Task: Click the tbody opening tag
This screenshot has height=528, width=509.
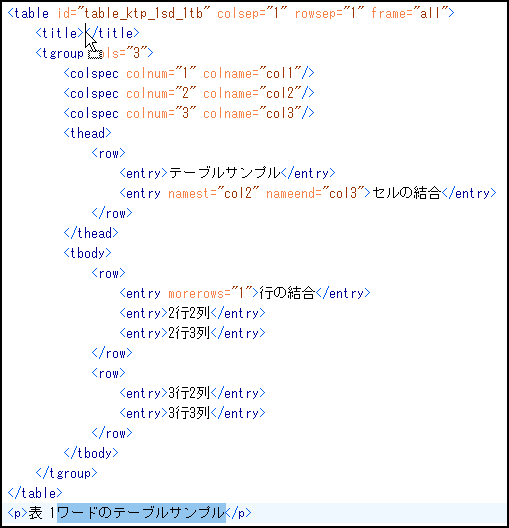Action: click(x=88, y=253)
